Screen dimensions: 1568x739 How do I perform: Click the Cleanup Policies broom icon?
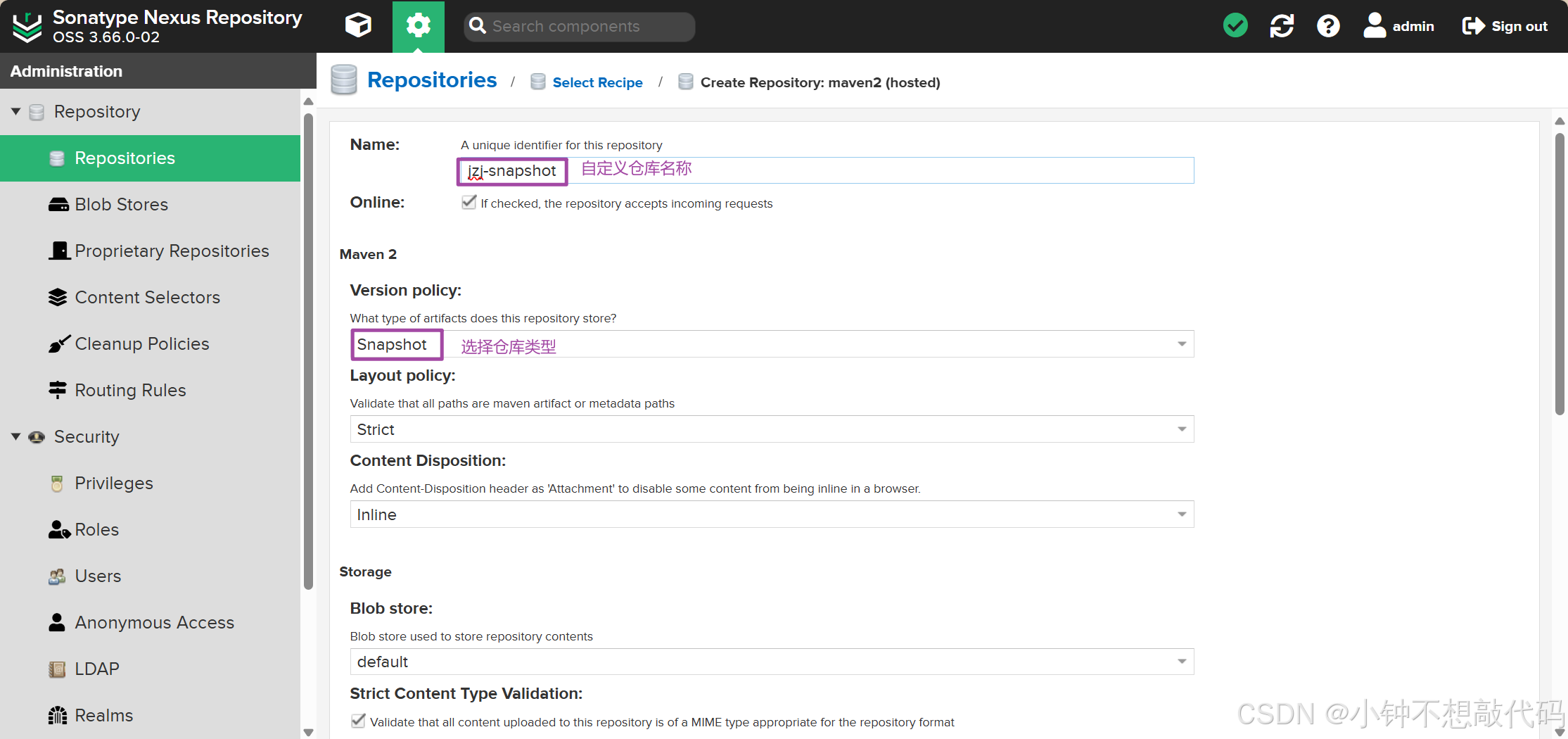(59, 343)
